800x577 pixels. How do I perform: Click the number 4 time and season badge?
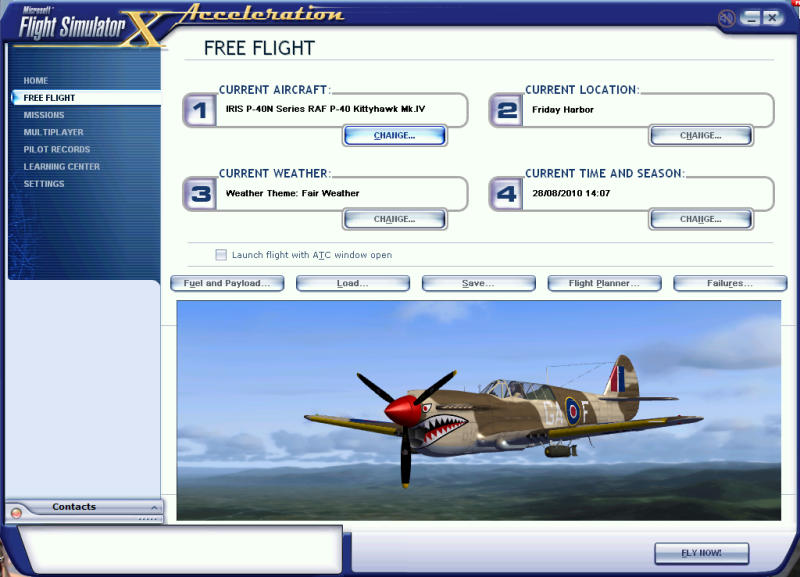pyautogui.click(x=507, y=194)
